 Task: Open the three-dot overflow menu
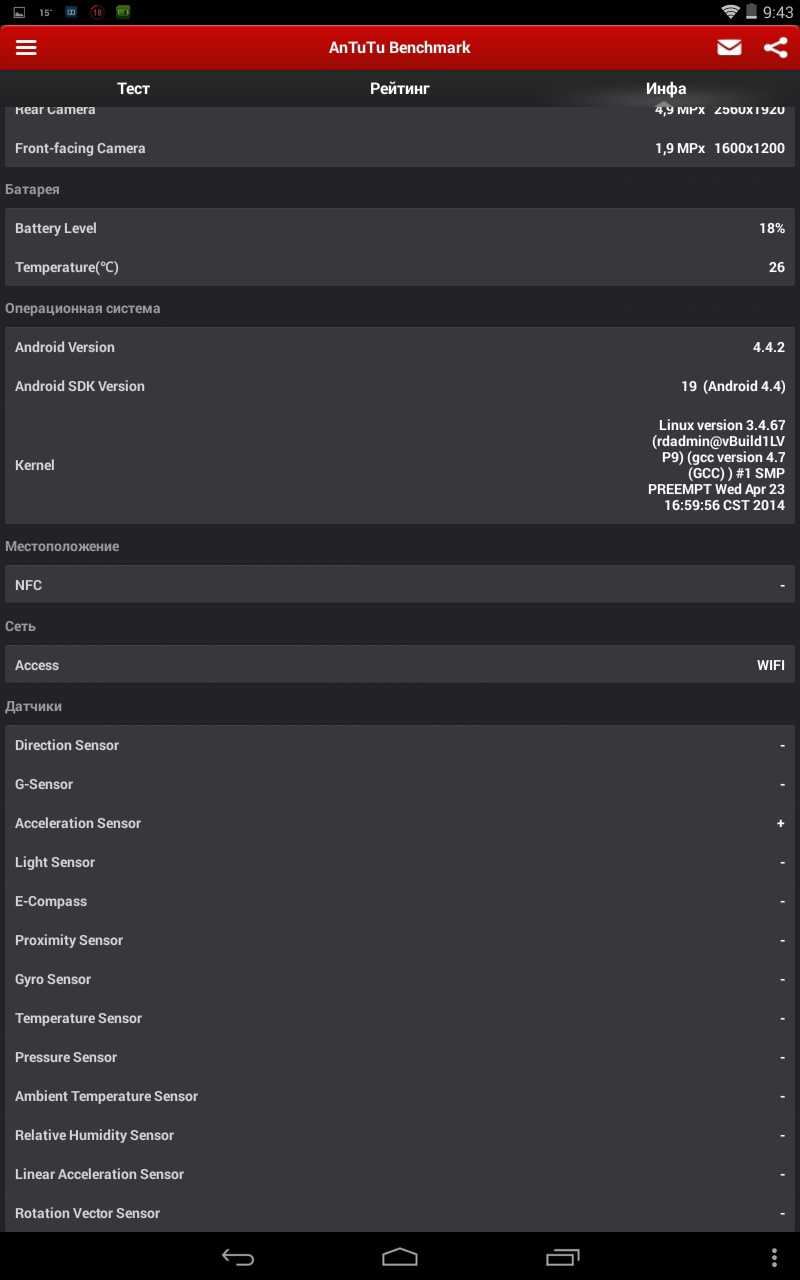[774, 1257]
